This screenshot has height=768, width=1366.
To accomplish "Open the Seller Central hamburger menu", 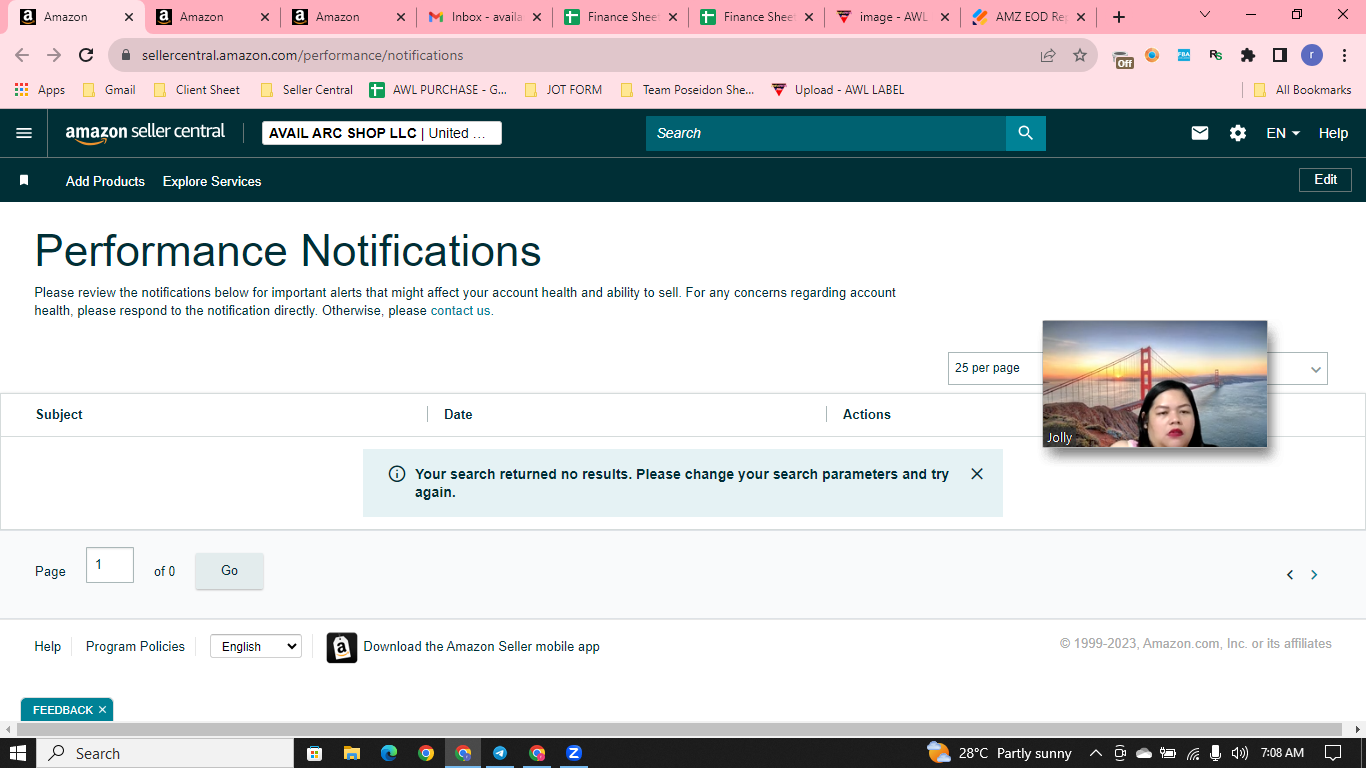I will (x=24, y=133).
